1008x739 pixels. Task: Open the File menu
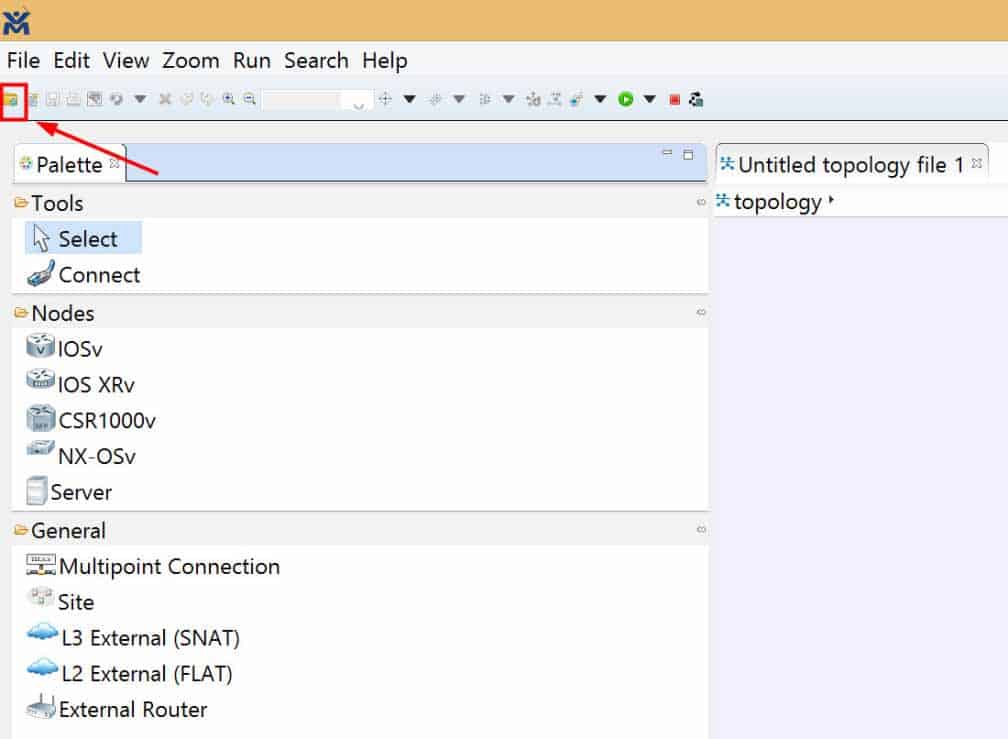coord(23,60)
